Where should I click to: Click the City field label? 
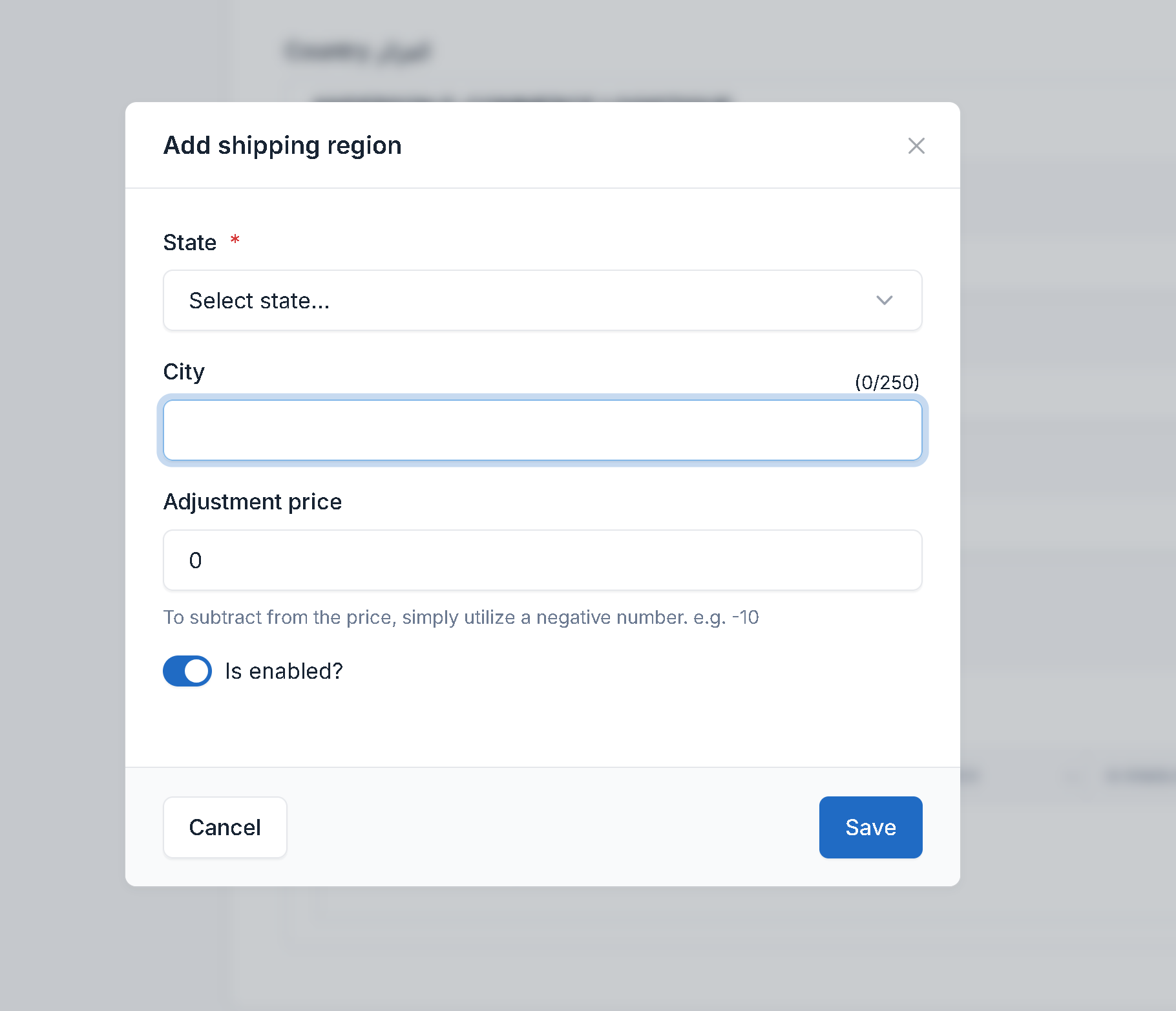[x=184, y=372]
